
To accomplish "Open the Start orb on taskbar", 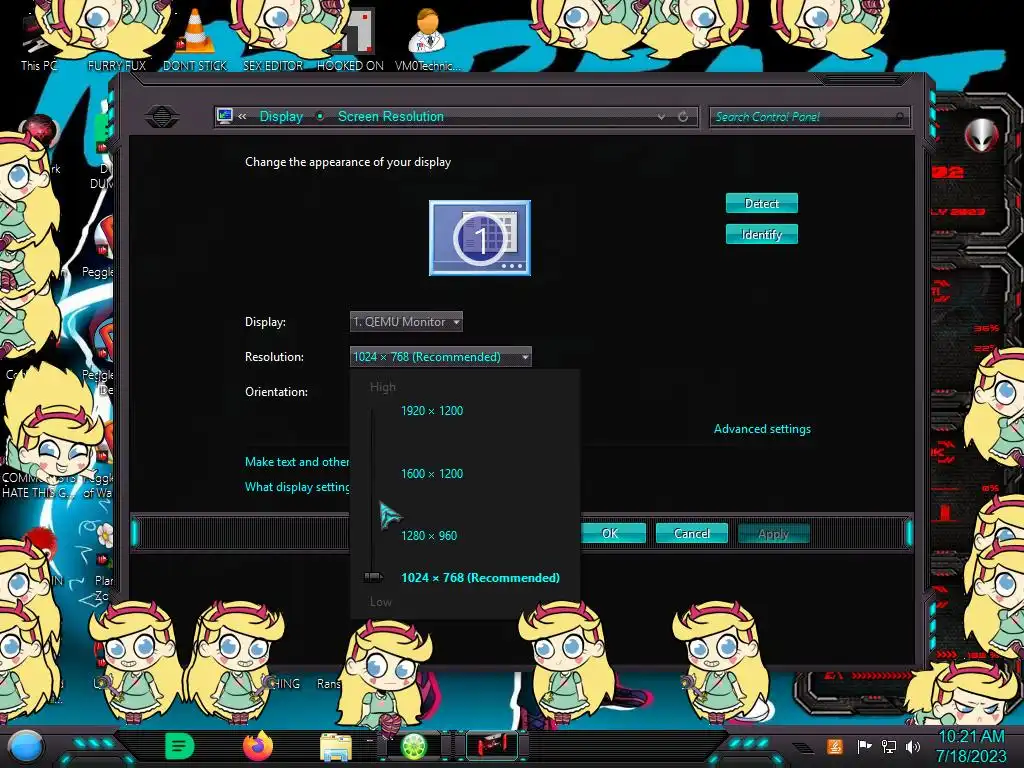I will point(25,746).
